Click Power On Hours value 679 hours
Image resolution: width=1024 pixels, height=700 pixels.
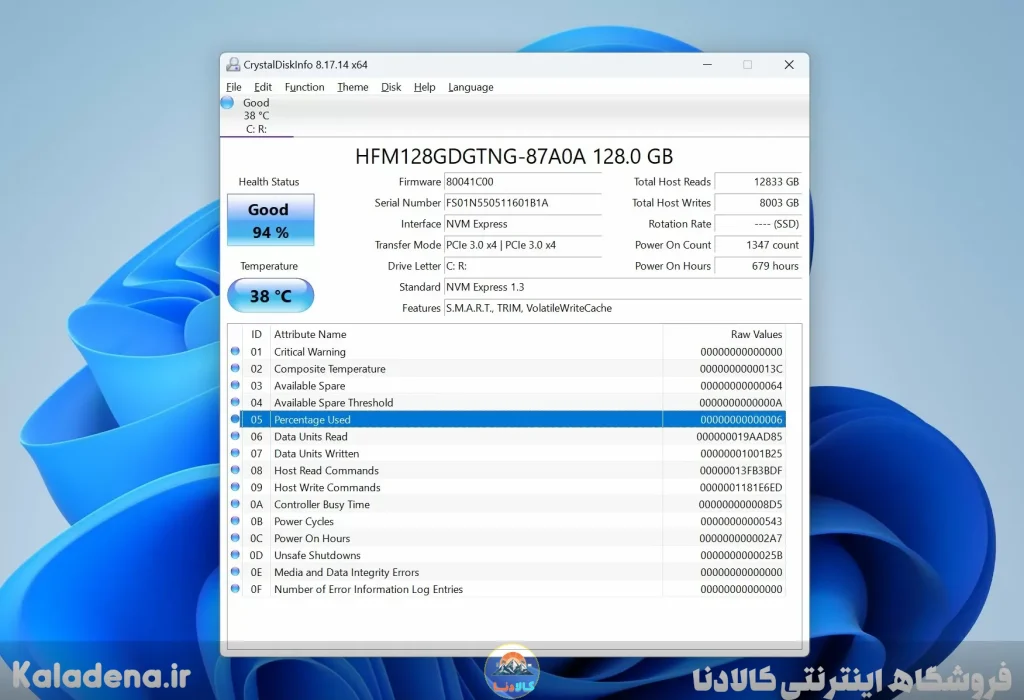click(758, 266)
